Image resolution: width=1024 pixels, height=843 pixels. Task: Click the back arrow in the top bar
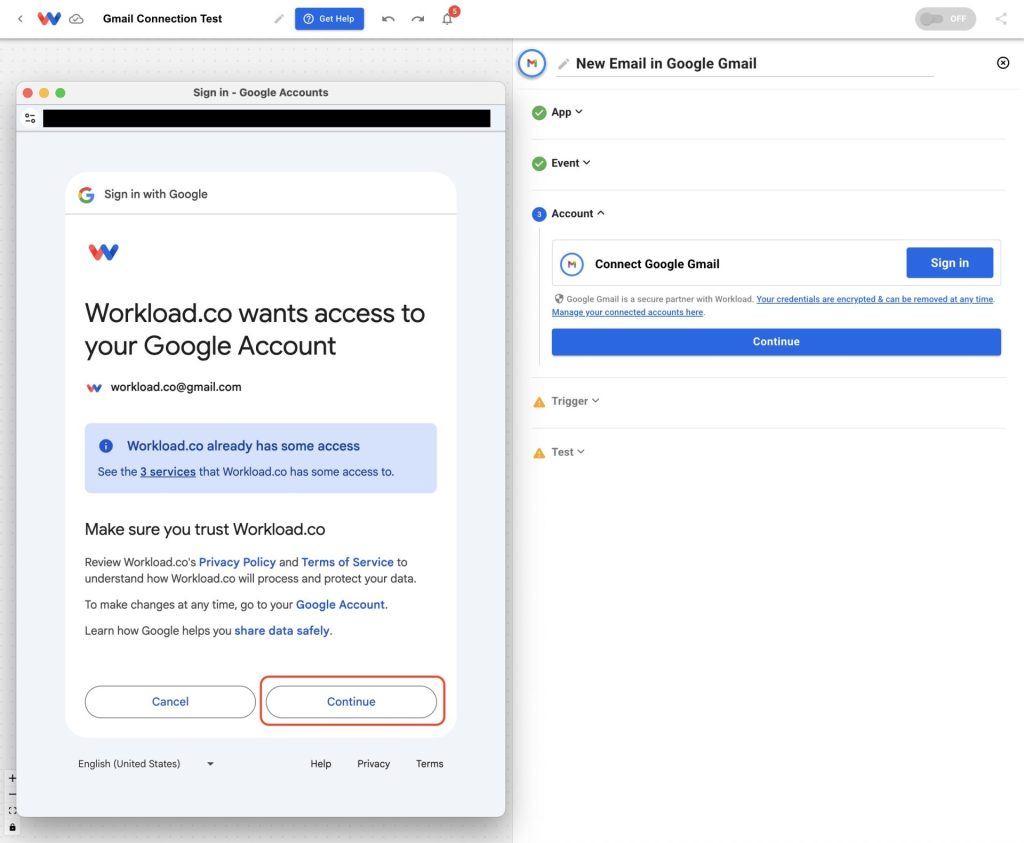coord(20,19)
